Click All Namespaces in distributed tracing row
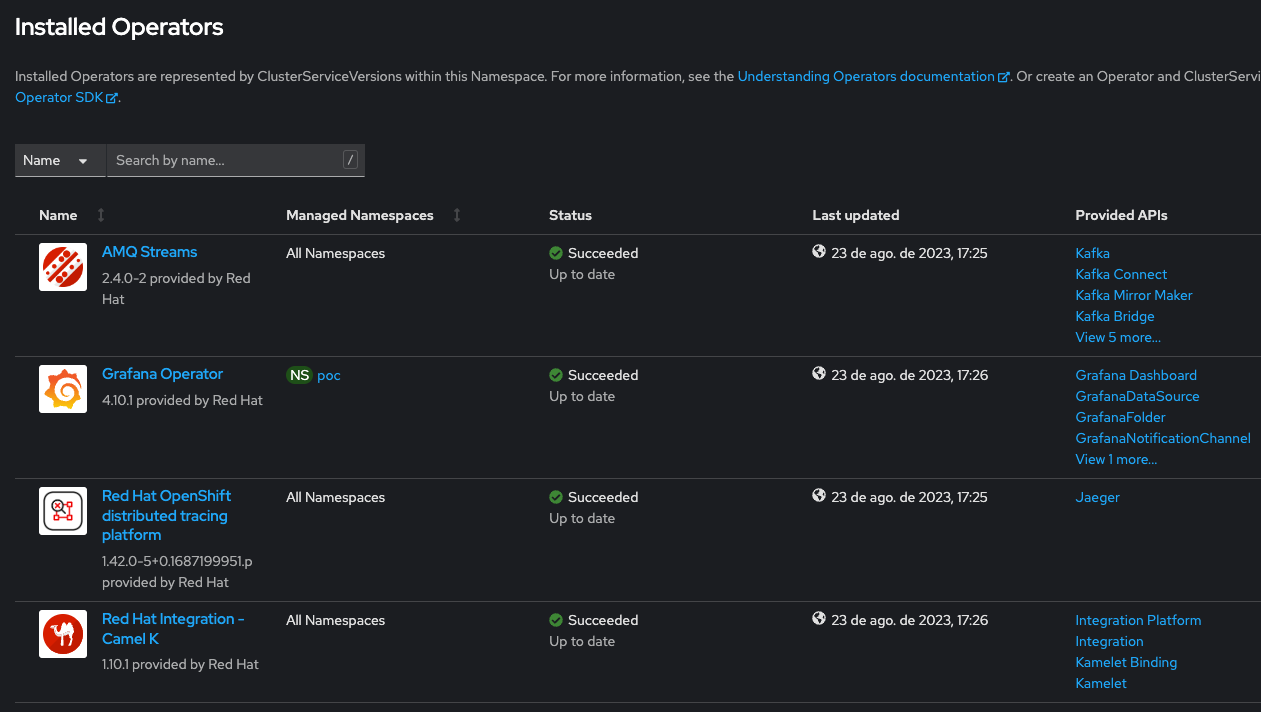Image resolution: width=1261 pixels, height=712 pixels. pyautogui.click(x=335, y=497)
